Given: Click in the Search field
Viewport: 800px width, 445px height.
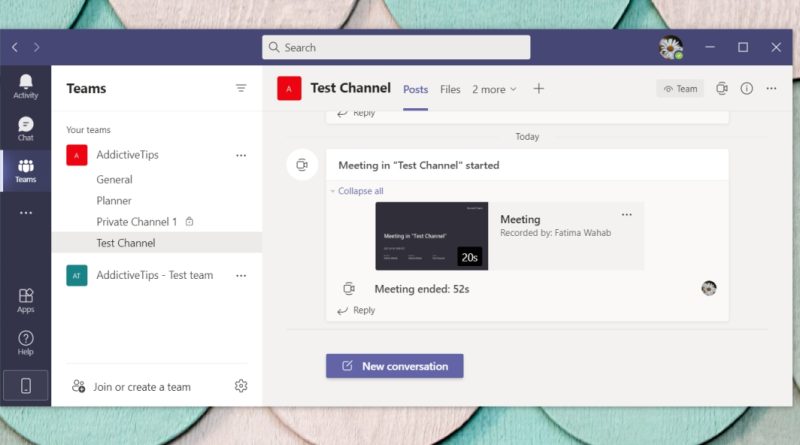Looking at the screenshot, I should tap(396, 47).
